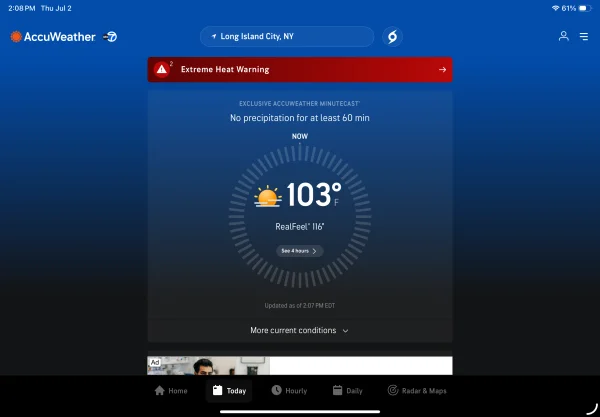600x417 pixels.
Task: Open the Radar & Maps tab
Action: tap(417, 391)
